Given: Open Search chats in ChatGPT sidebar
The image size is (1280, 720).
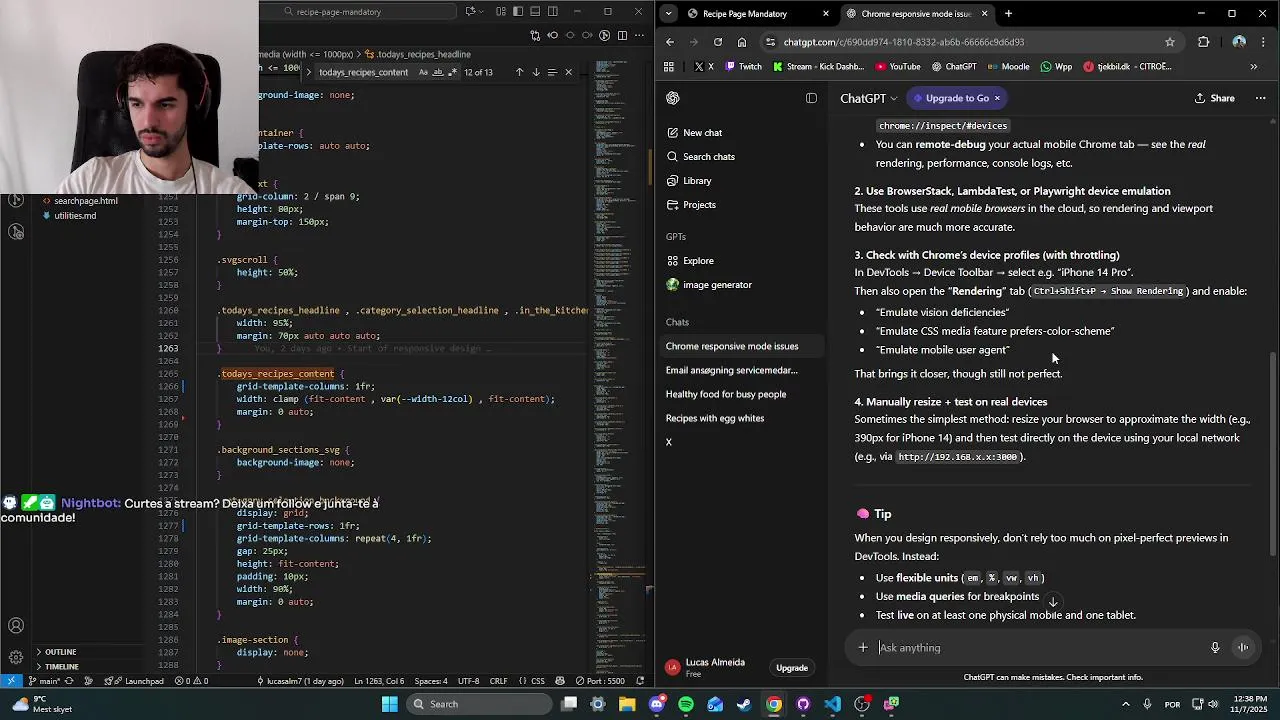Looking at the screenshot, I should click(700, 157).
